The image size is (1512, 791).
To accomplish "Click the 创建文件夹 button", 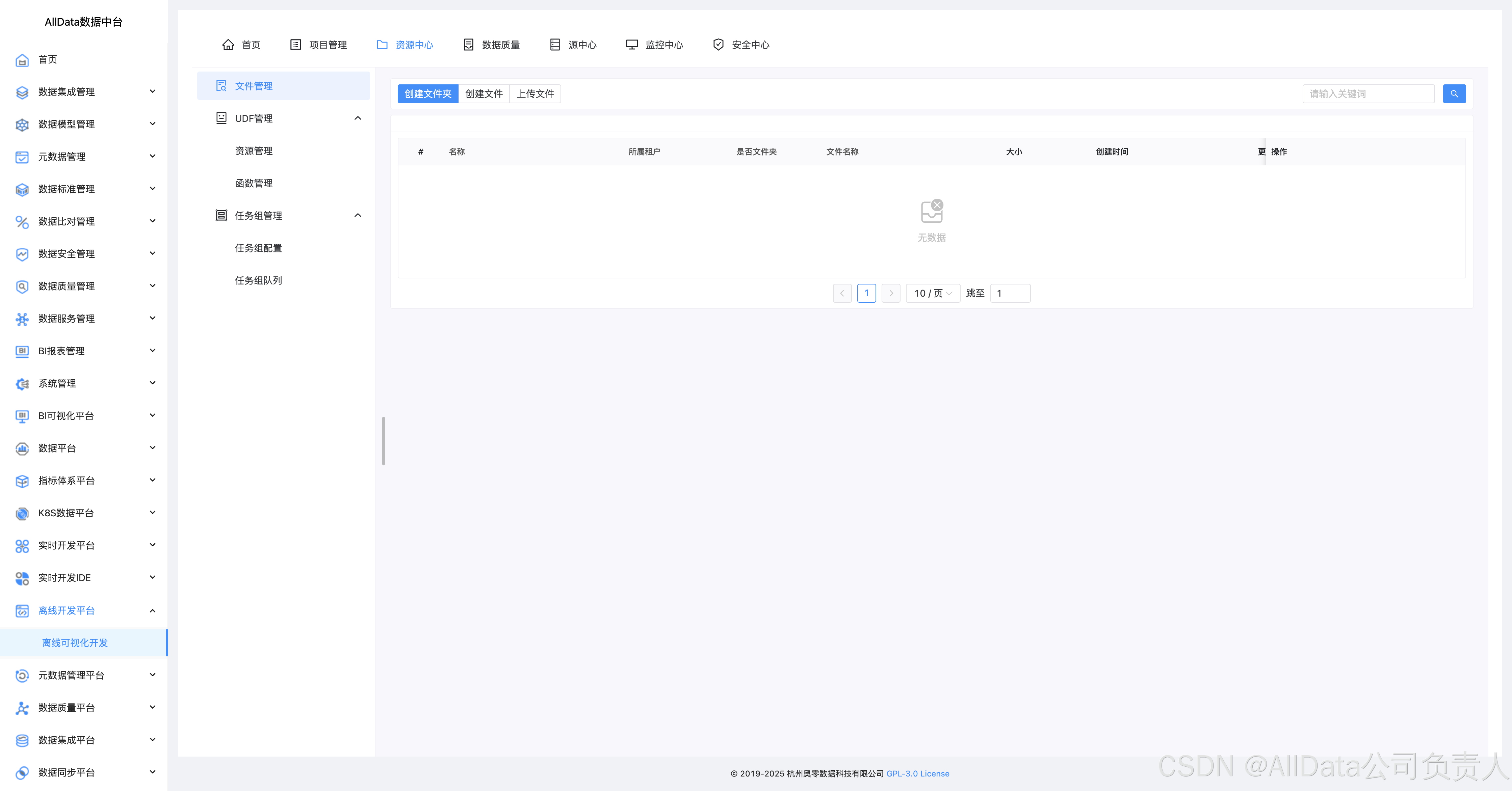I will [428, 94].
